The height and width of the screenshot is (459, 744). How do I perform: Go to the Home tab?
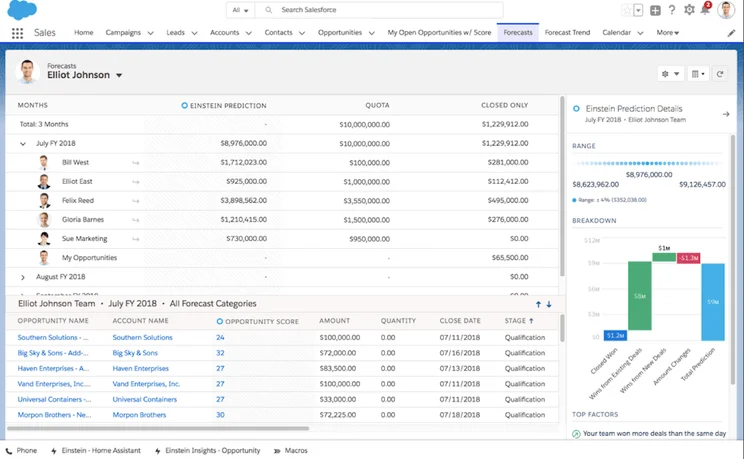(84, 32)
